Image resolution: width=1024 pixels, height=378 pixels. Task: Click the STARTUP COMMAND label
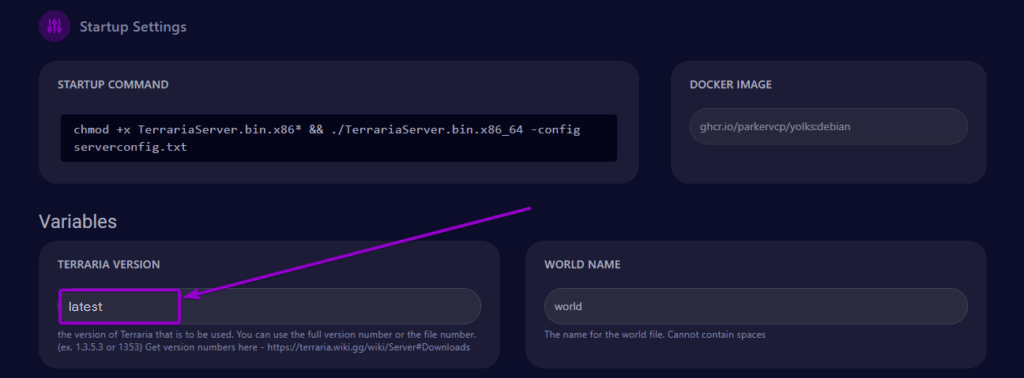[x=113, y=85]
